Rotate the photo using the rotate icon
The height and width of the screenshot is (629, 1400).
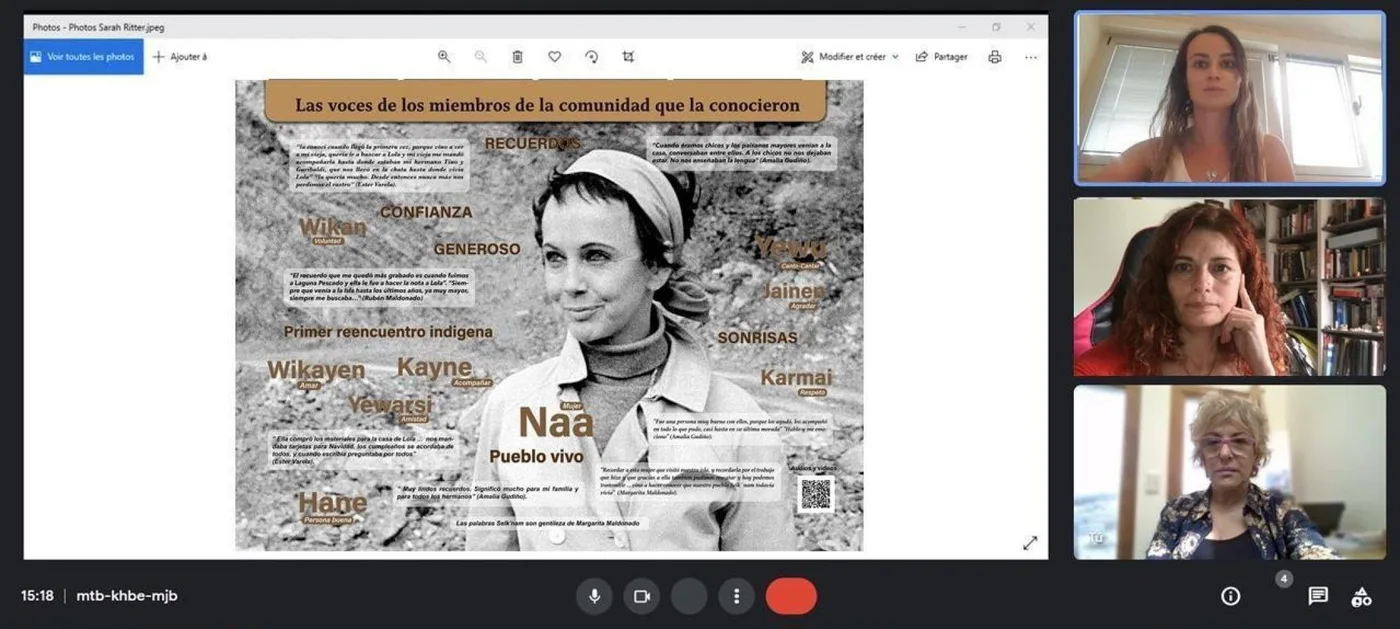591,57
